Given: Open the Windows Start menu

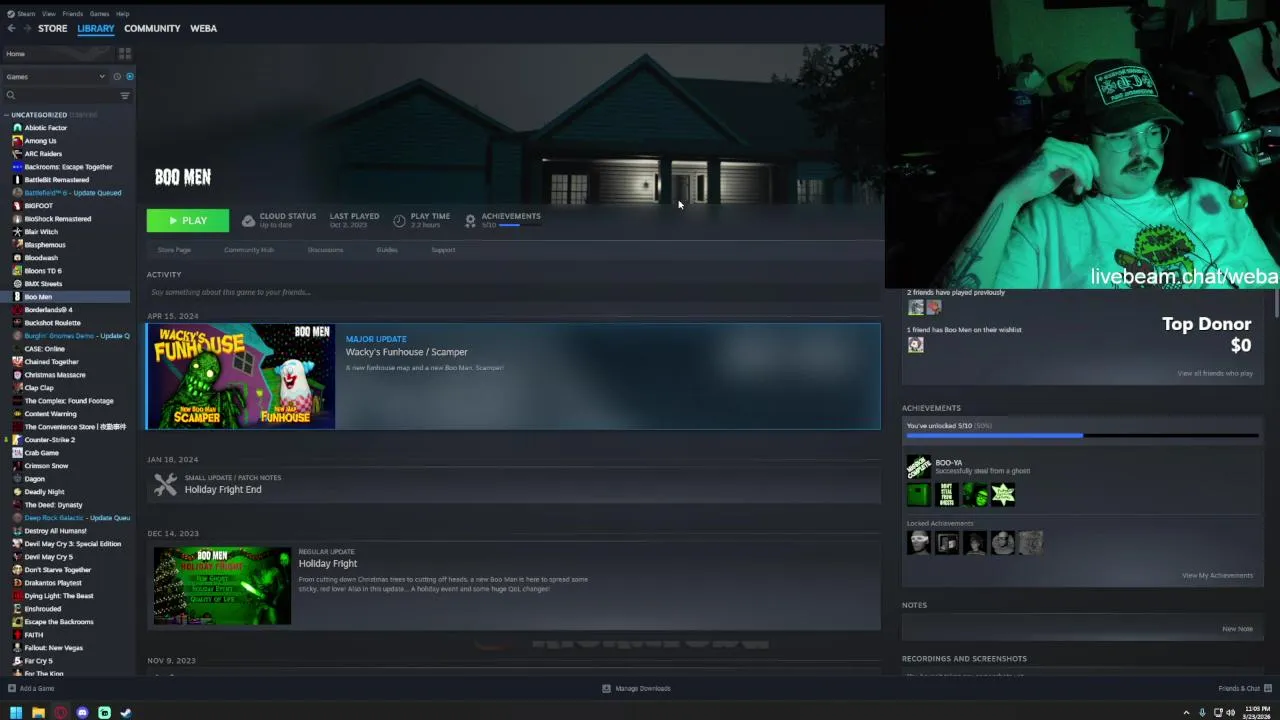Looking at the screenshot, I should click(16, 713).
